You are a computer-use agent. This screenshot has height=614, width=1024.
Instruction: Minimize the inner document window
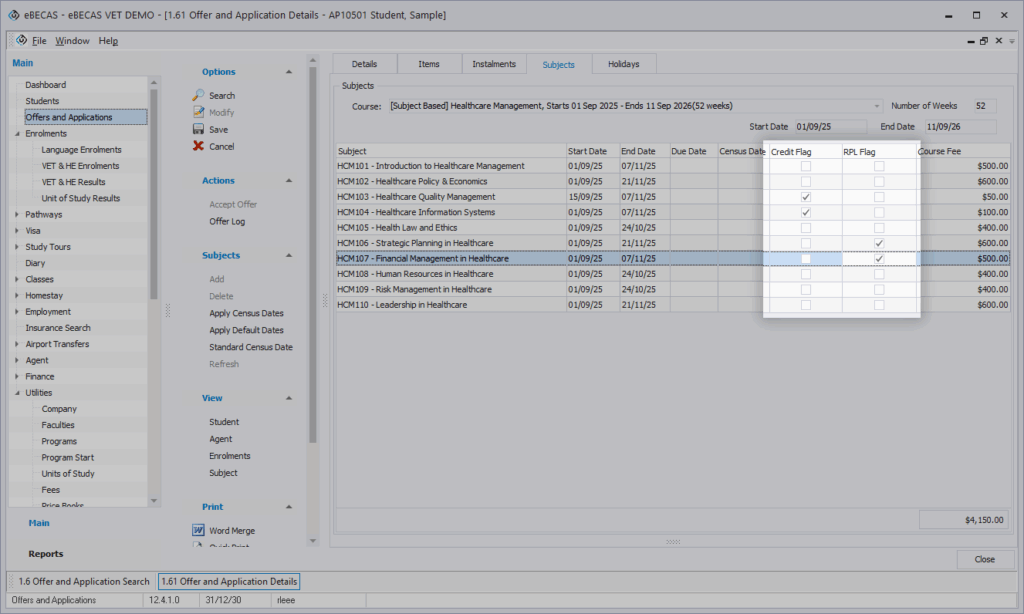point(970,40)
